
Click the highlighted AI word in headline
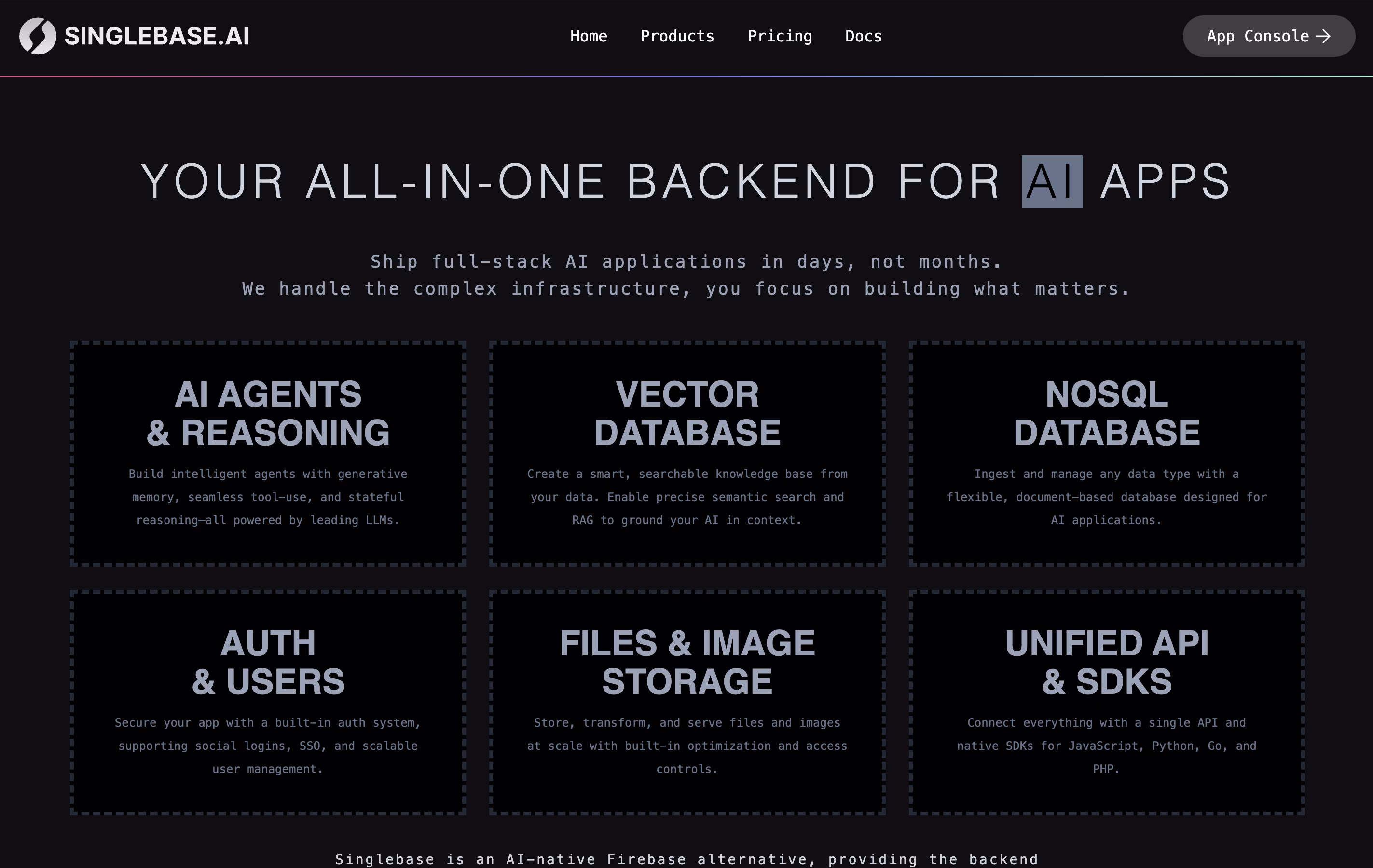(x=1051, y=181)
